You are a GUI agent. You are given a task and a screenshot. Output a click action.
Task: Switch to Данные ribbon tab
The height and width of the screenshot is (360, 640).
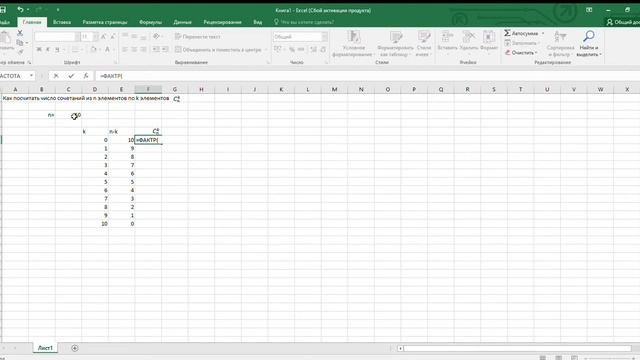[182, 22]
